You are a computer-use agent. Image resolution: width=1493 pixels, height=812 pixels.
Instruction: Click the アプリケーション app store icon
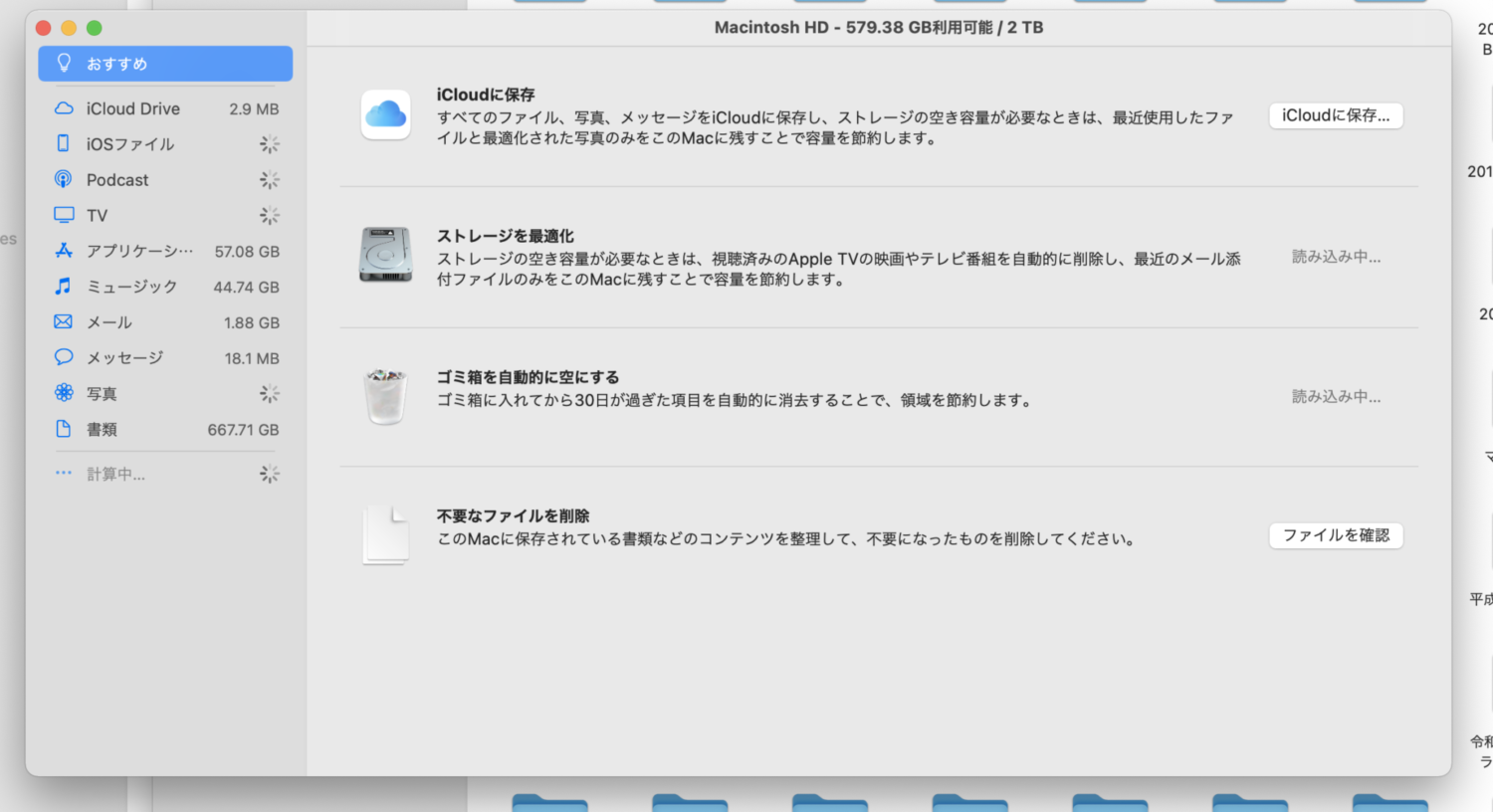(x=64, y=251)
